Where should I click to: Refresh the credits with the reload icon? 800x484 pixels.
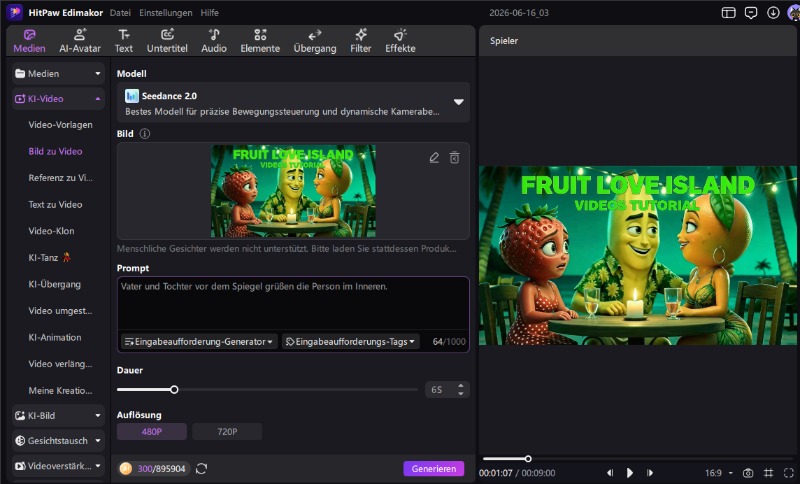(202, 468)
